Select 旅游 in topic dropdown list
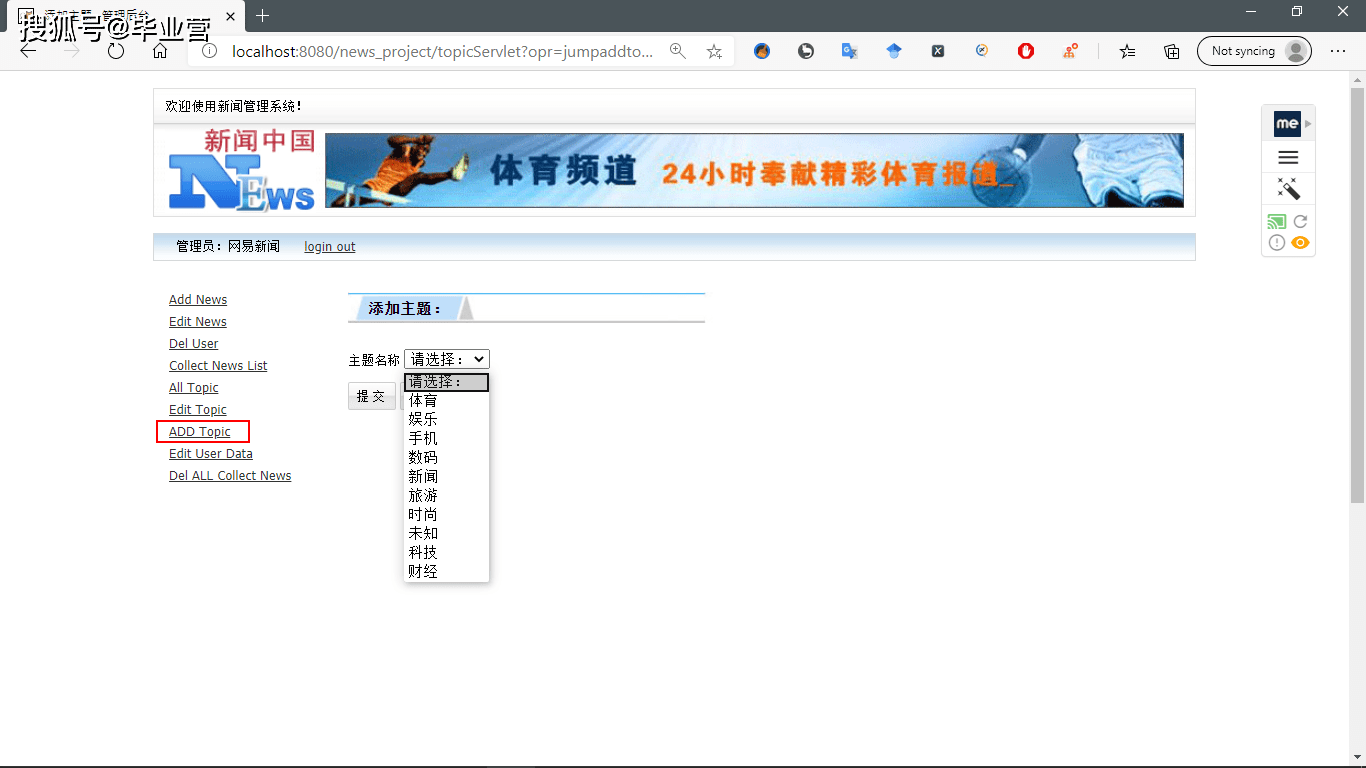Image resolution: width=1366 pixels, height=768 pixels. click(446, 495)
